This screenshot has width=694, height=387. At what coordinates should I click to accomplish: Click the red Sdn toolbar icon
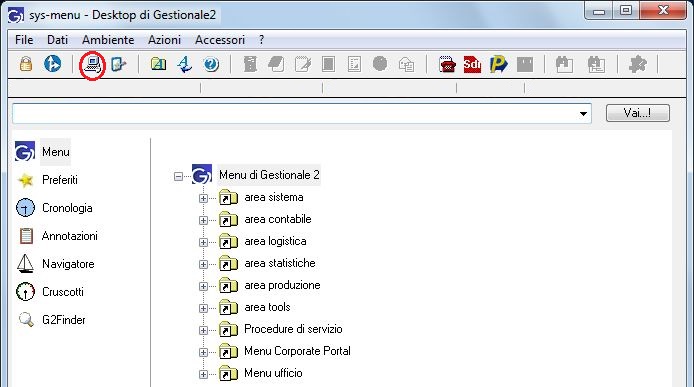(x=472, y=65)
